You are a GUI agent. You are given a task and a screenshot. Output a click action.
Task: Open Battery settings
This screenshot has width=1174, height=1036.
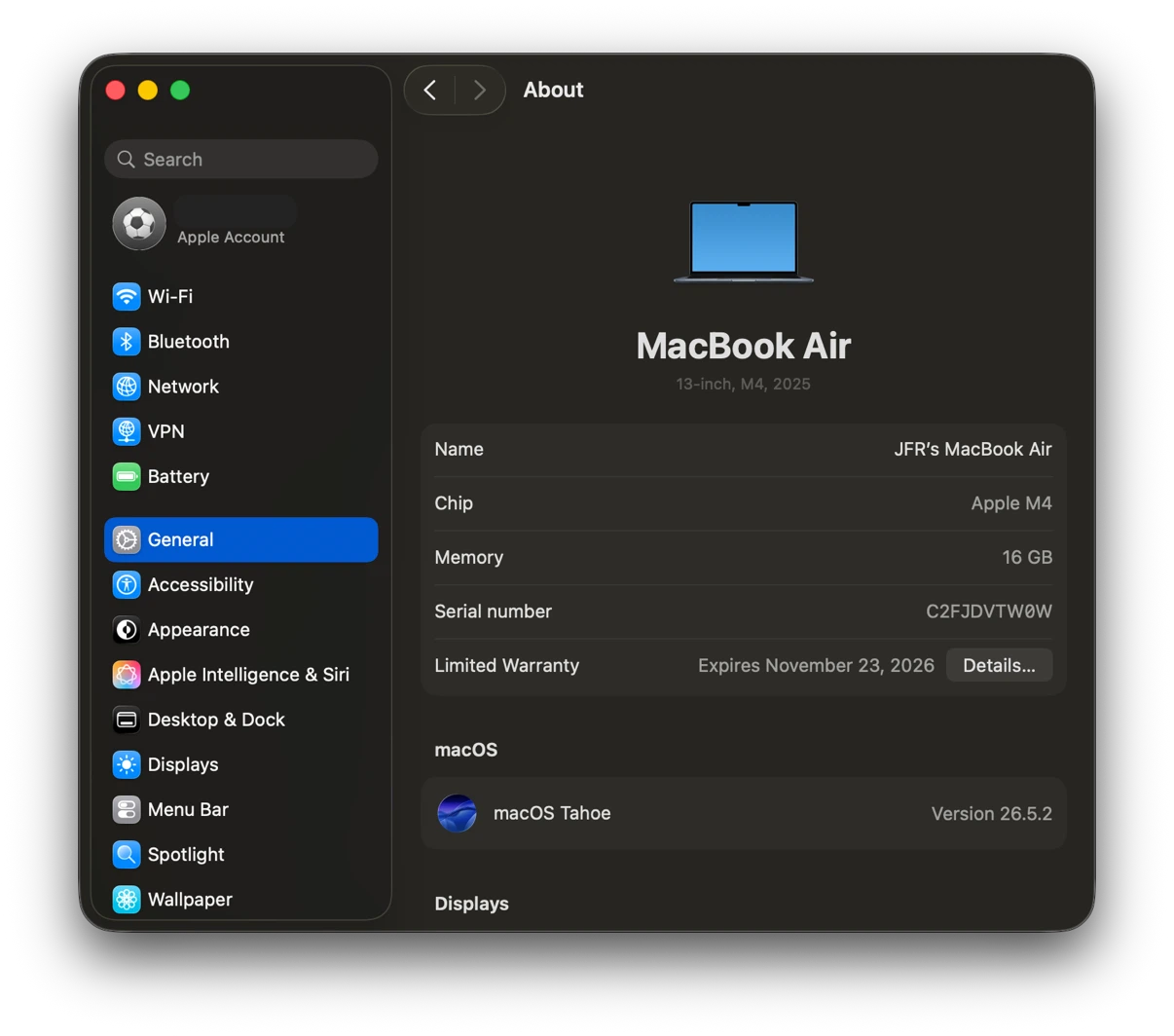coord(241,476)
